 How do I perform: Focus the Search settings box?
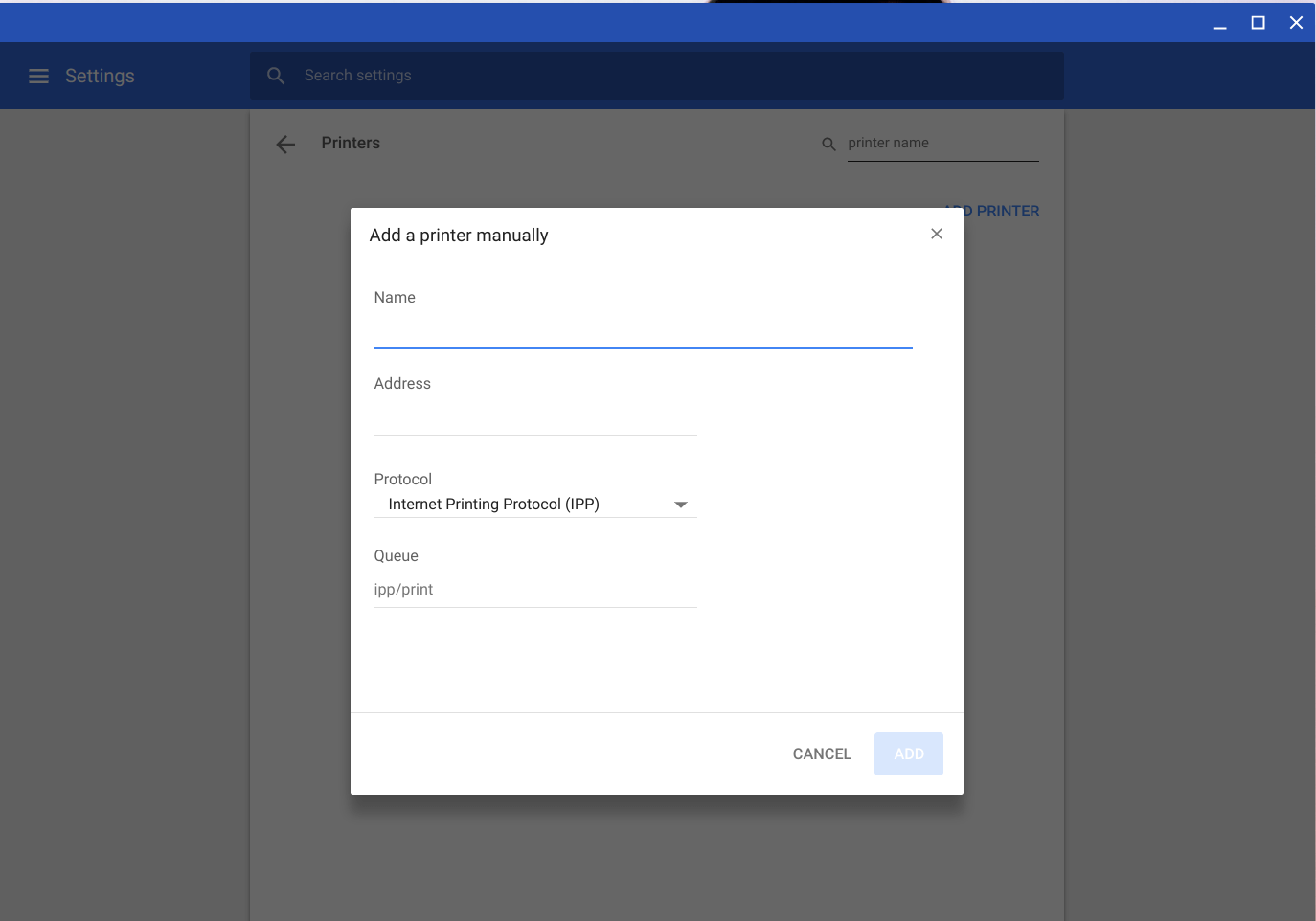[x=670, y=76]
